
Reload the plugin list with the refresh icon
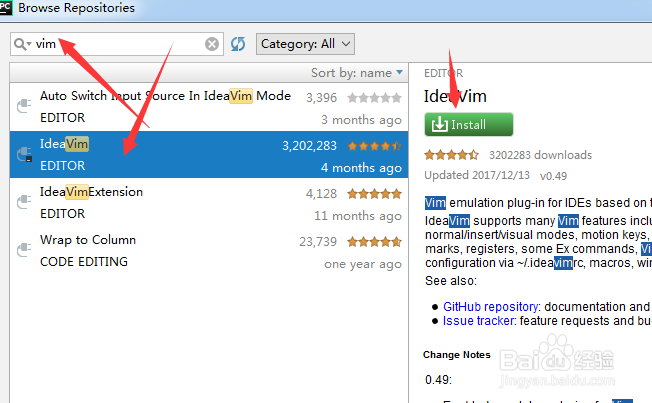pyautogui.click(x=238, y=44)
